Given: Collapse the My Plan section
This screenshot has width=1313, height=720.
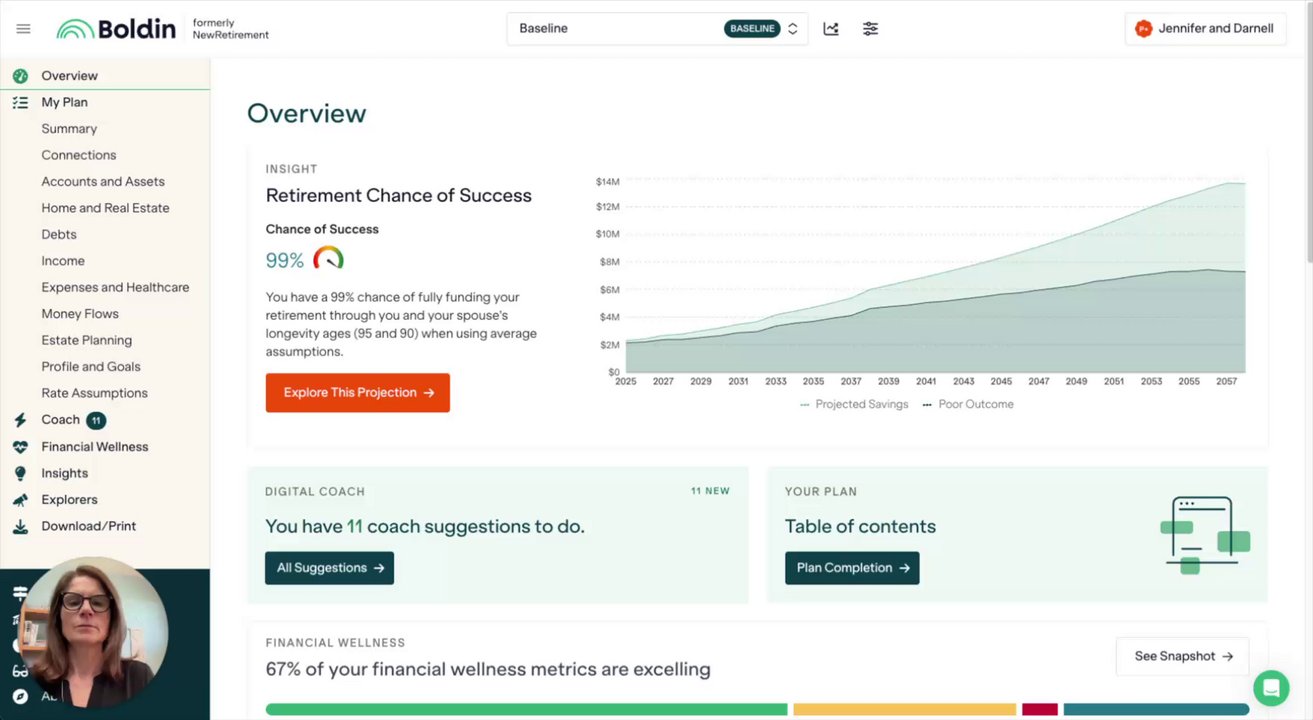Looking at the screenshot, I should click(x=64, y=102).
